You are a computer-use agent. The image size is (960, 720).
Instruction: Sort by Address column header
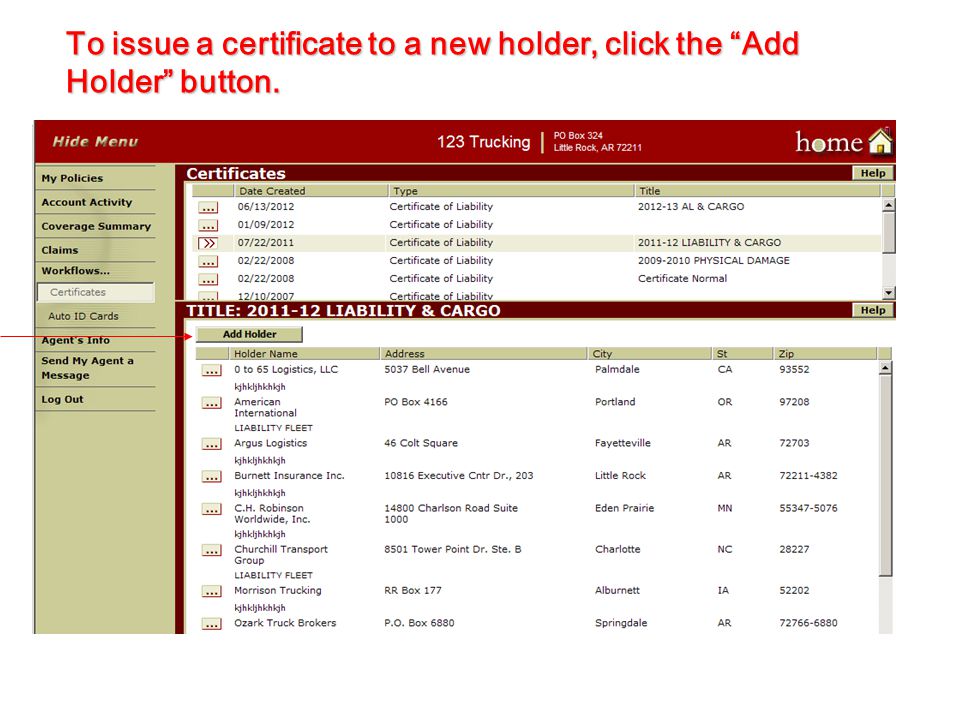(x=483, y=354)
